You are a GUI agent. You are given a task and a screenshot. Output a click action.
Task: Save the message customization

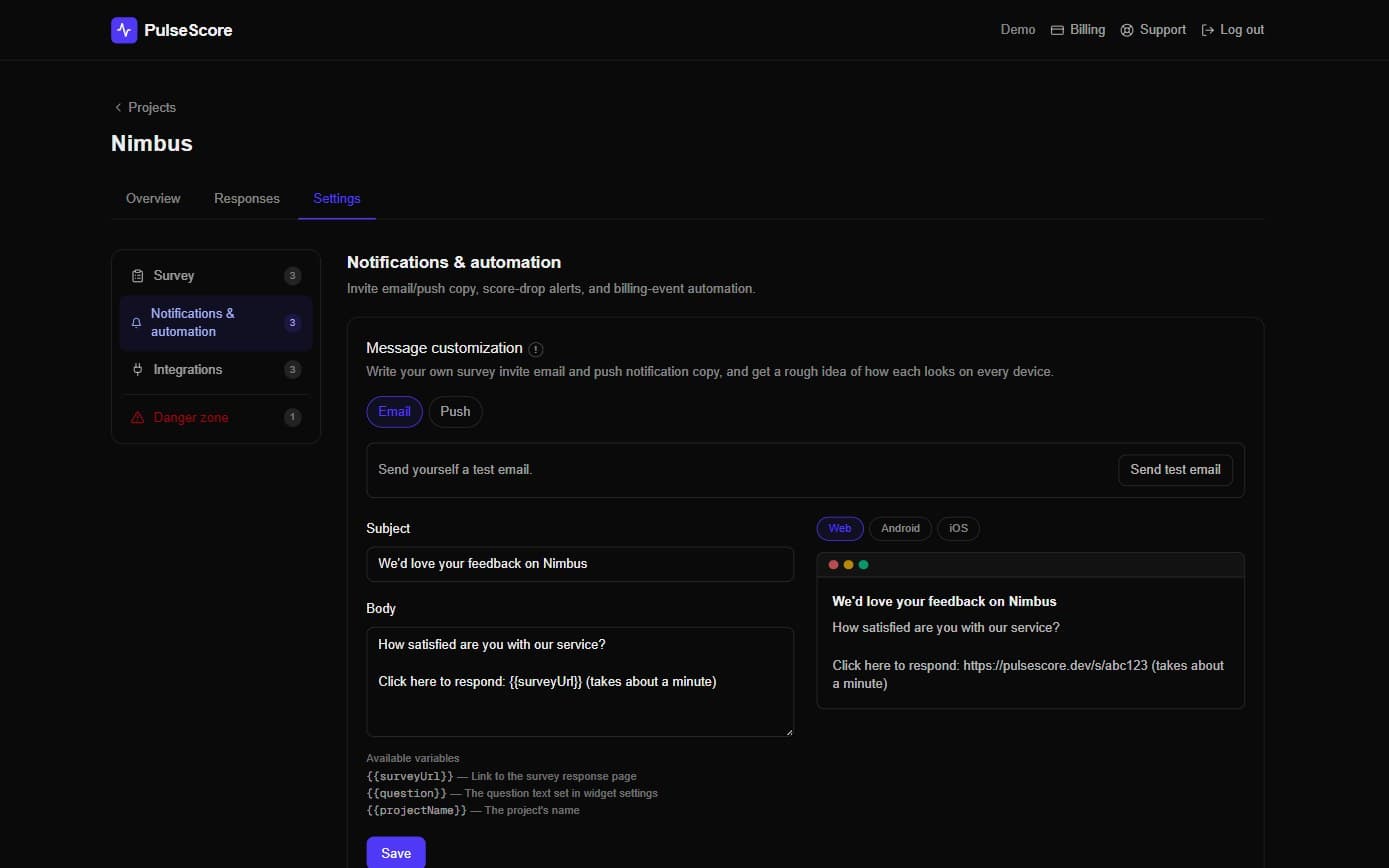[396, 853]
